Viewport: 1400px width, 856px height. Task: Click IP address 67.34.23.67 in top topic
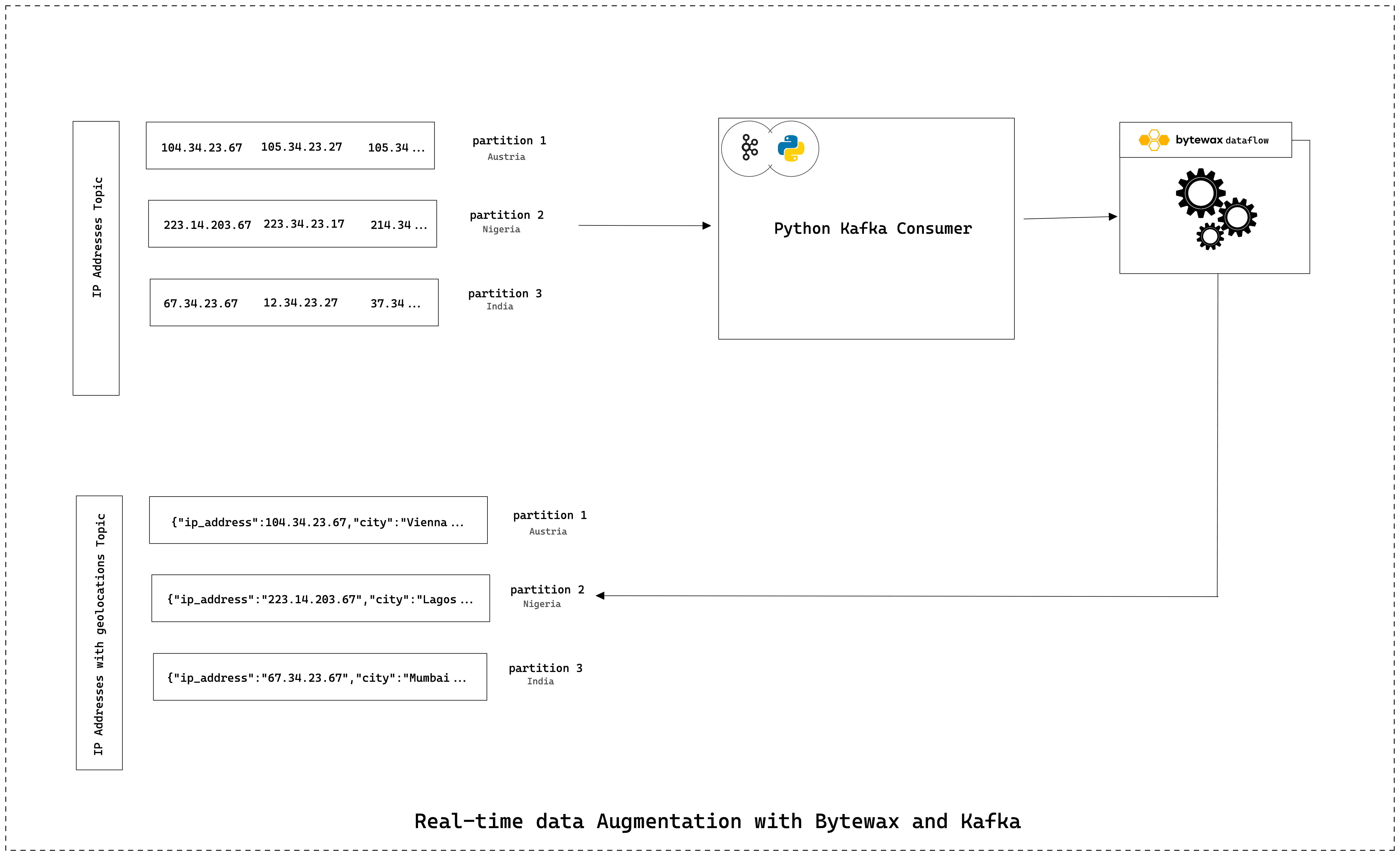click(x=200, y=303)
